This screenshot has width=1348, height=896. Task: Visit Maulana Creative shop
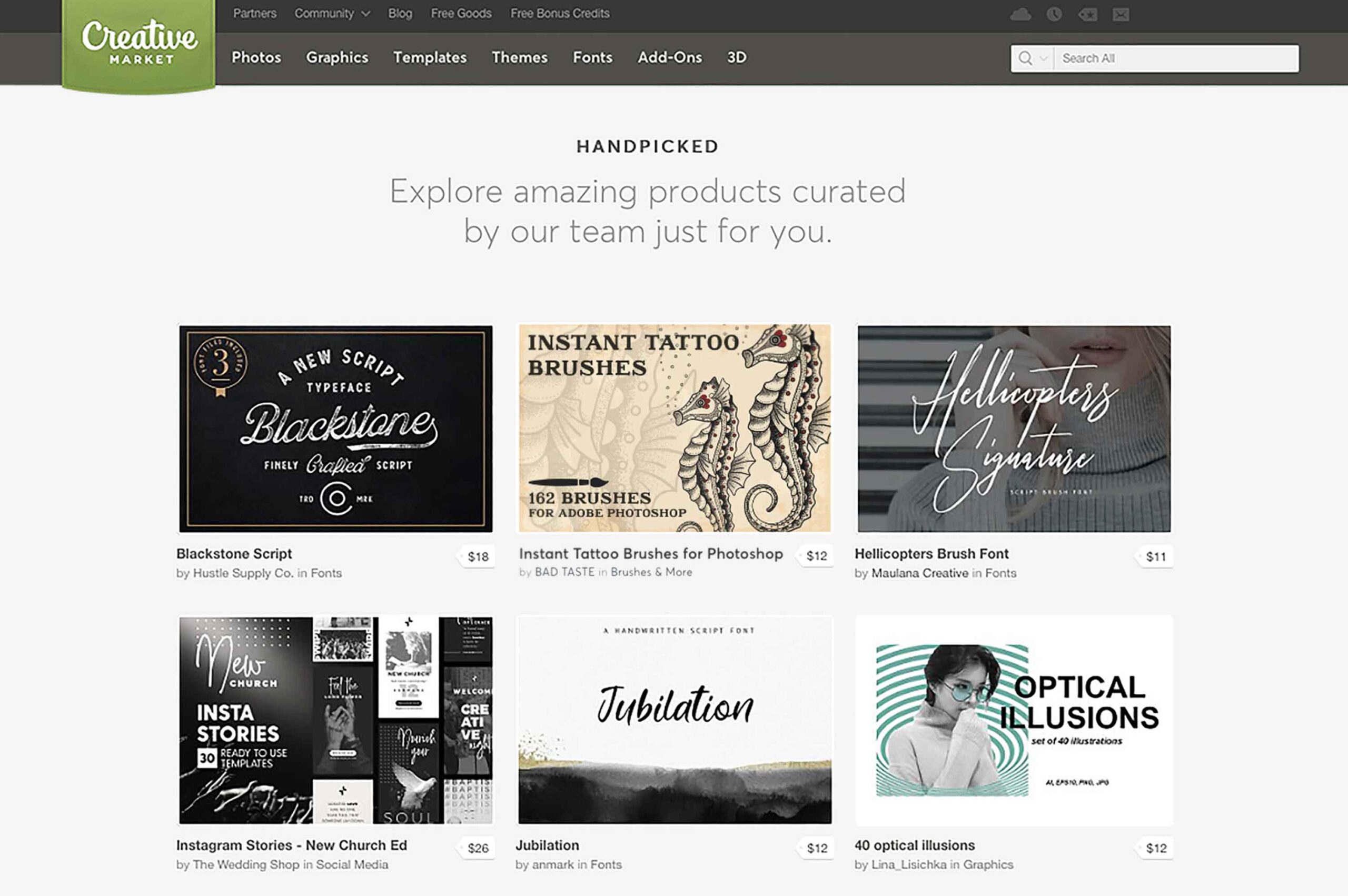coord(919,573)
